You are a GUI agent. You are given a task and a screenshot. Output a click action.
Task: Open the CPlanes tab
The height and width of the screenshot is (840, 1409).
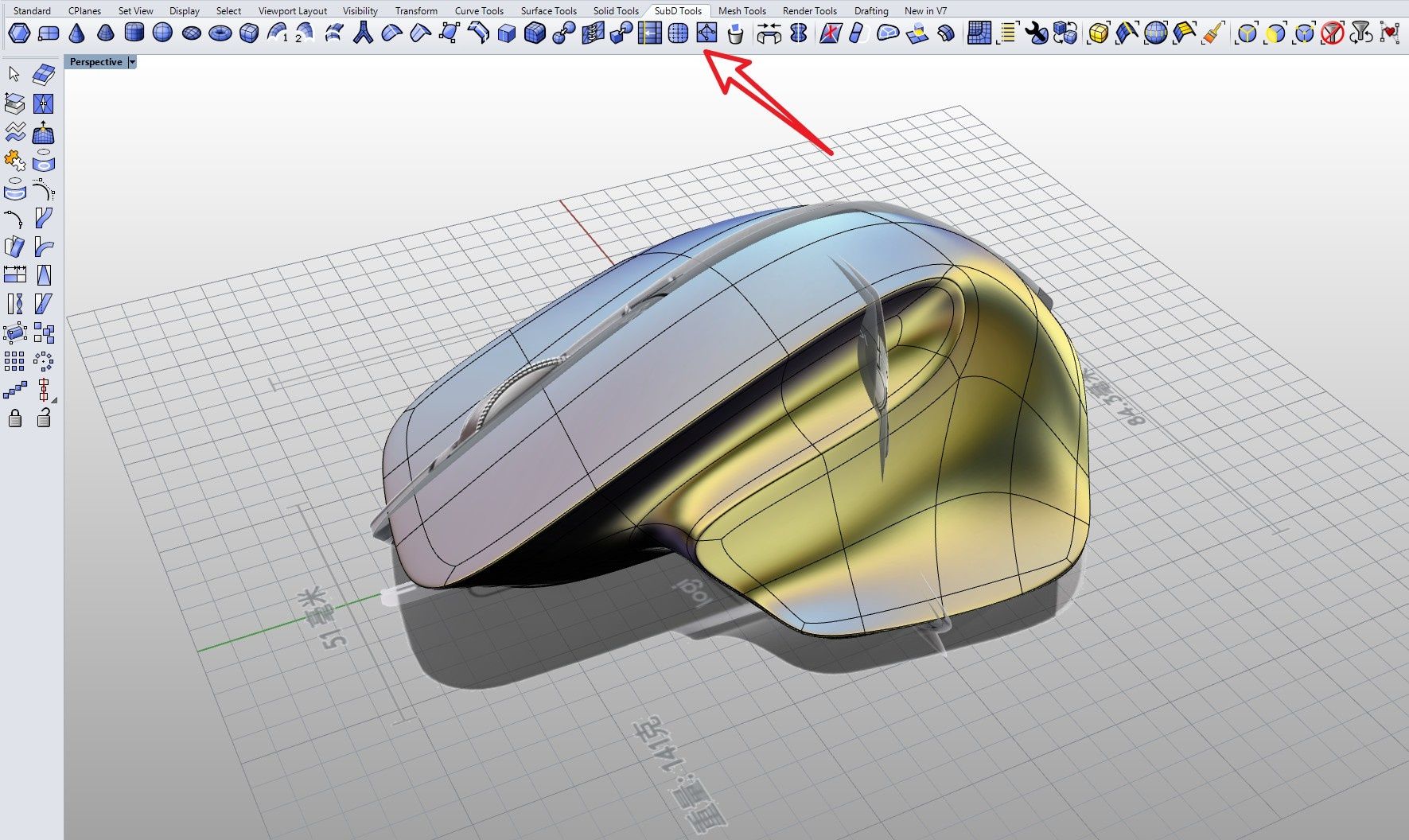coord(85,11)
